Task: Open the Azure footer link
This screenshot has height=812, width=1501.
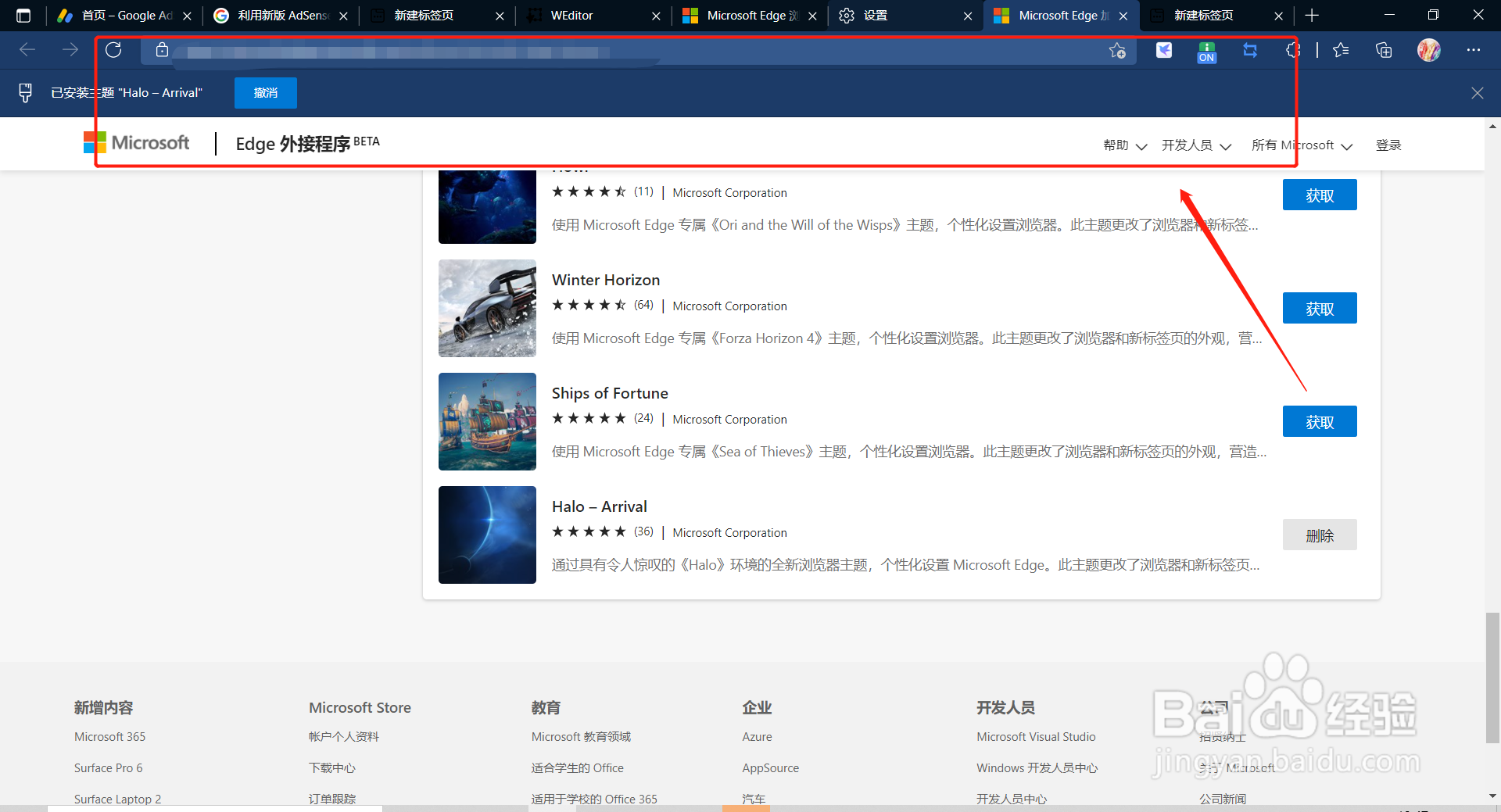Action: (x=757, y=737)
